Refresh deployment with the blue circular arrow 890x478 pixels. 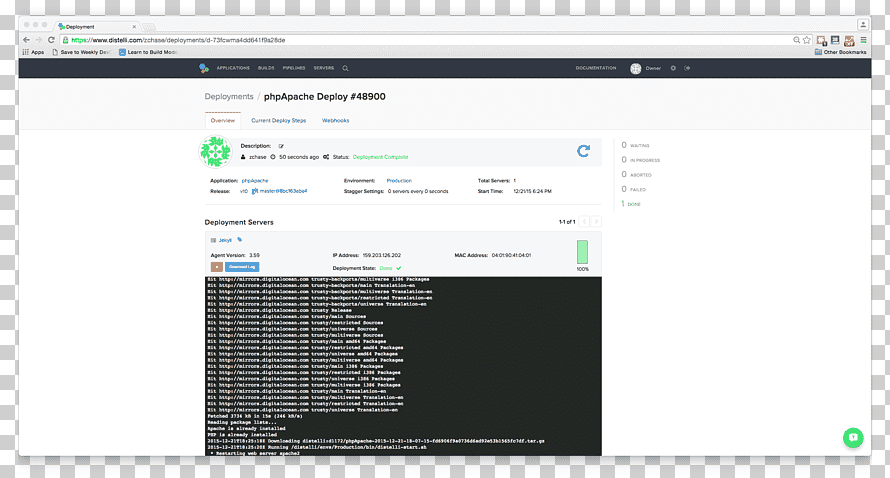pyautogui.click(x=583, y=151)
